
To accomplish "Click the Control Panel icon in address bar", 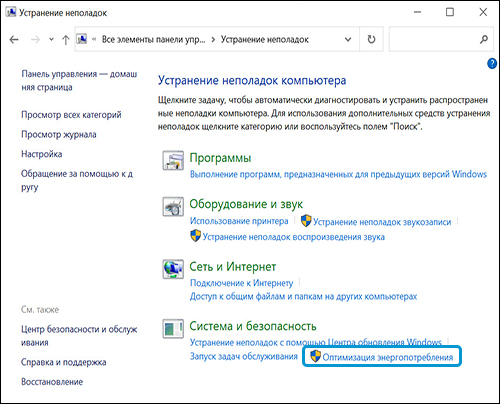I will point(82,39).
